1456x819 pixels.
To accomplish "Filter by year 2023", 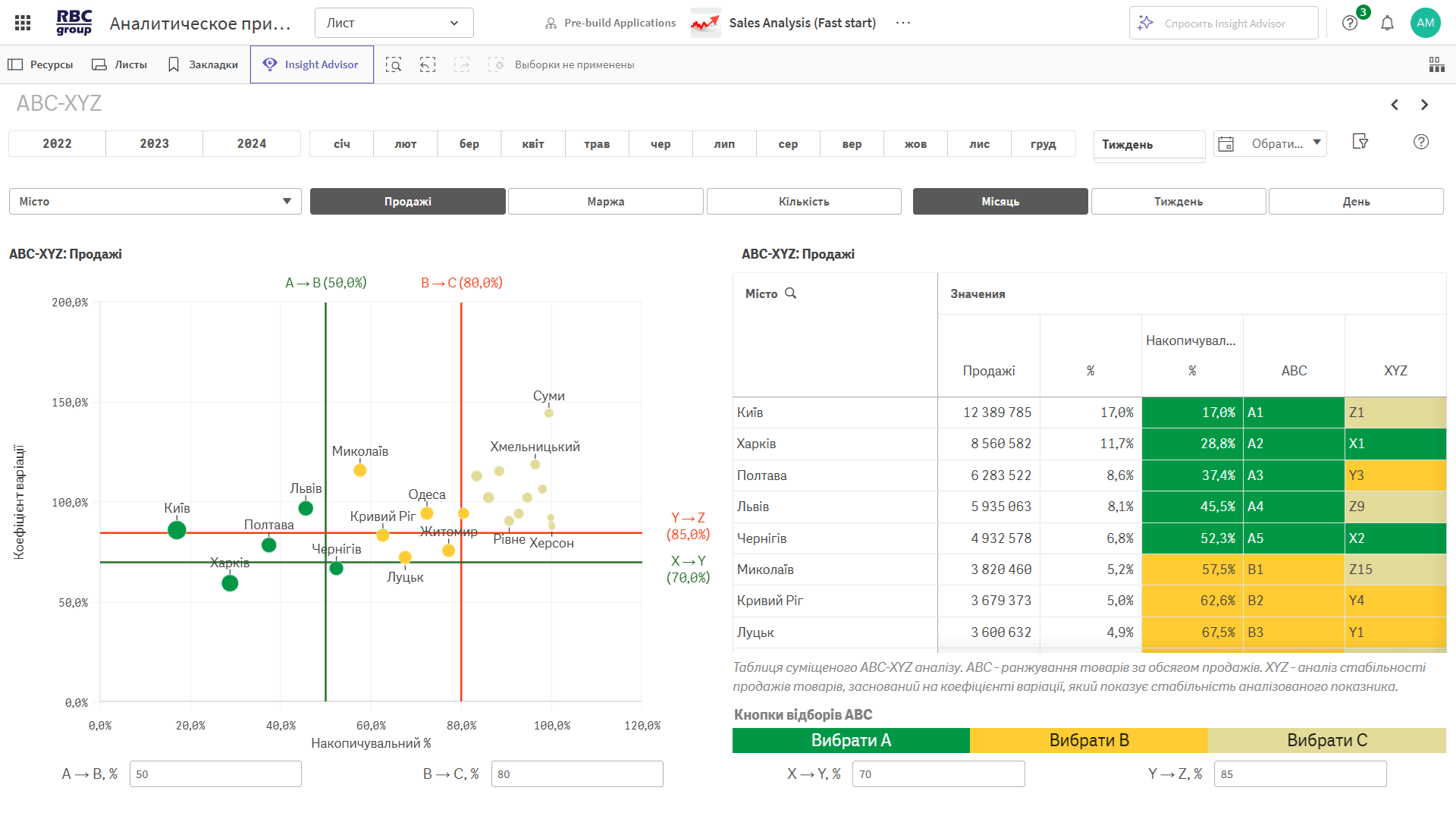I will [154, 143].
